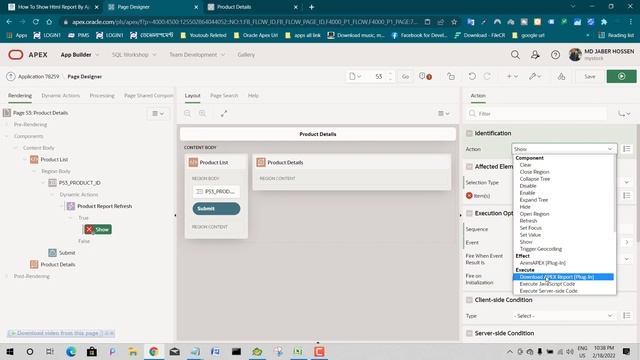This screenshot has width=640, height=360.
Task: Open the page error messages icon
Action: [425, 76]
